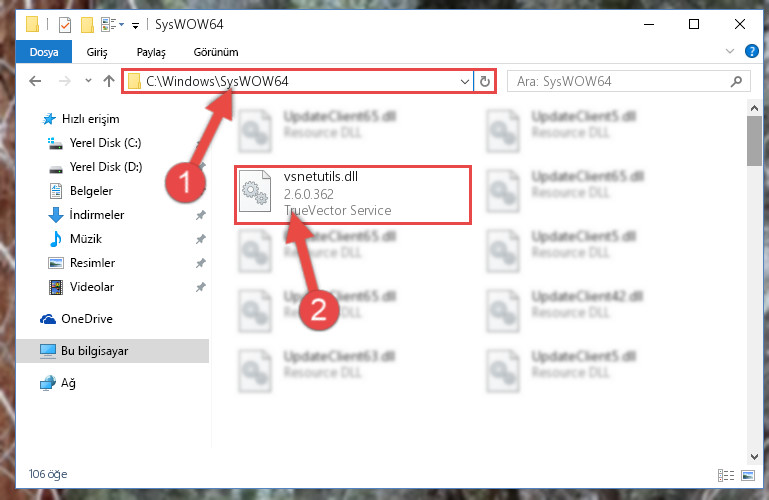The height and width of the screenshot is (500, 769).
Task: Select the vsnetutils.dll file
Action: (x=353, y=195)
